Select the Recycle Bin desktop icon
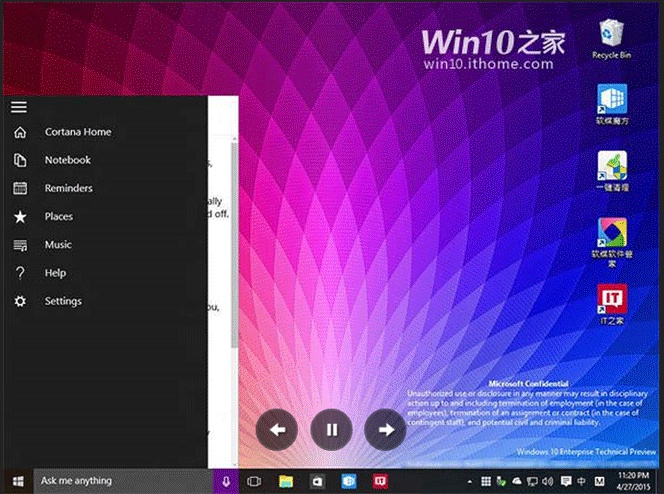This screenshot has width=664, height=494. (611, 39)
